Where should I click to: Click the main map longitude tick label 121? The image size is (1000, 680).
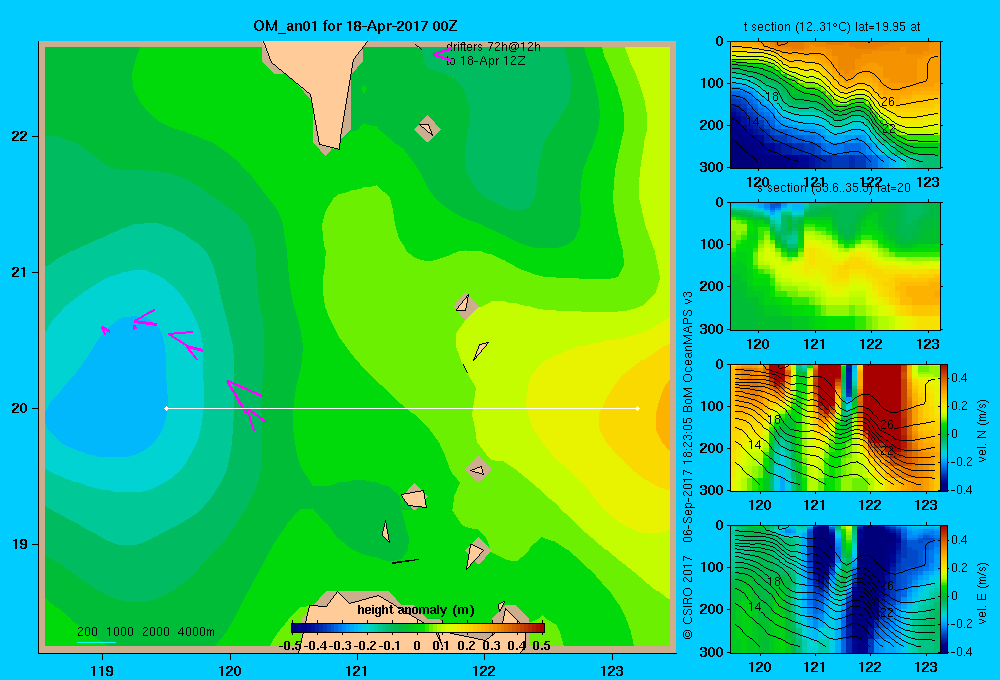click(x=357, y=670)
